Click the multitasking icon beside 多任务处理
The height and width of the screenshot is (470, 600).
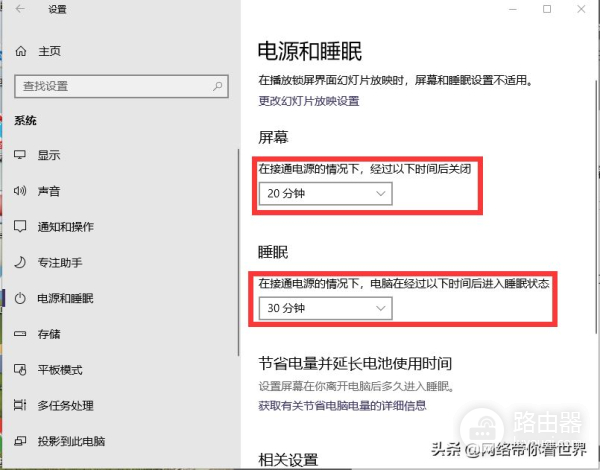[x=20, y=405]
